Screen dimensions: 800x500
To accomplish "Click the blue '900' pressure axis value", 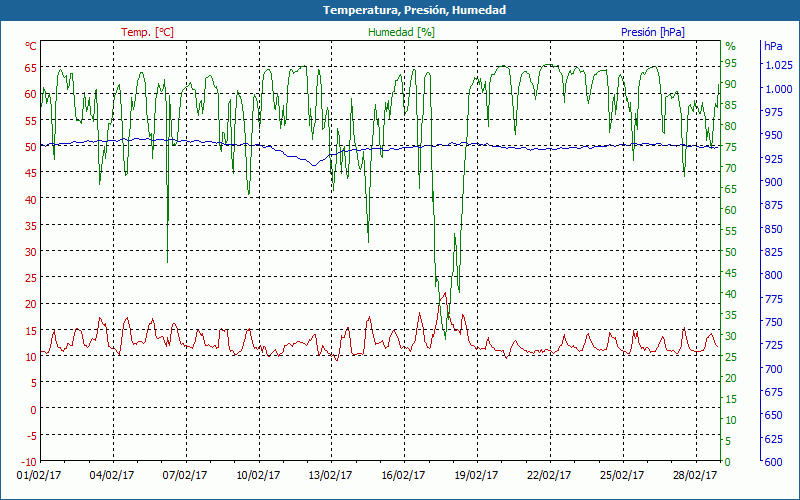I will [x=773, y=182].
